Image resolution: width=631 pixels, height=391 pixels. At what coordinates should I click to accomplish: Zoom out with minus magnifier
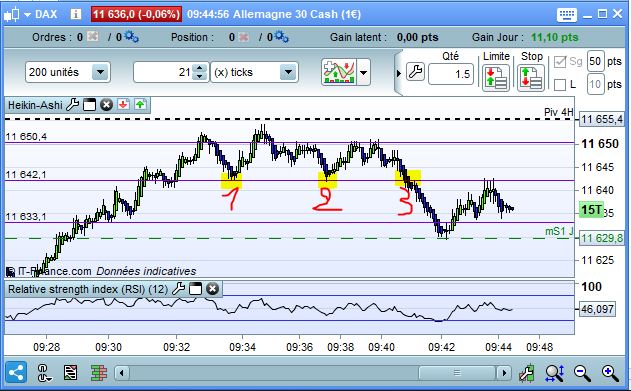[x=582, y=373]
